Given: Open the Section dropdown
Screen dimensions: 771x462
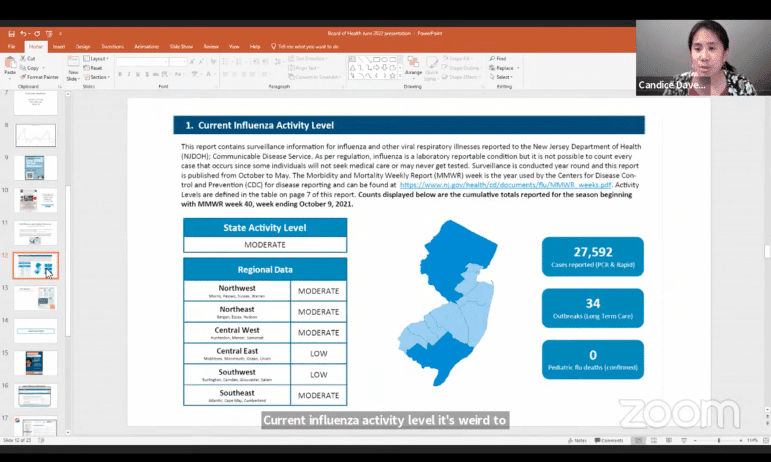Looking at the screenshot, I should tap(96, 77).
